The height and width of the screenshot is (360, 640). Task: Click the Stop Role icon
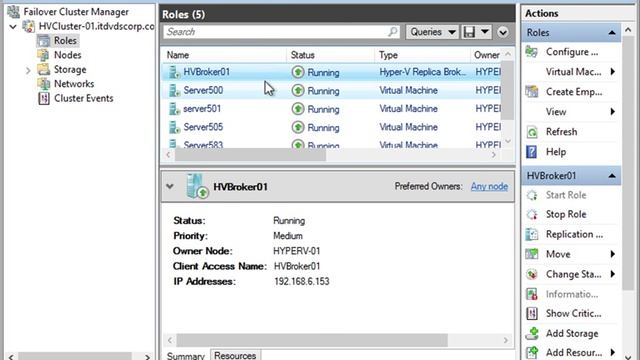pyautogui.click(x=532, y=214)
